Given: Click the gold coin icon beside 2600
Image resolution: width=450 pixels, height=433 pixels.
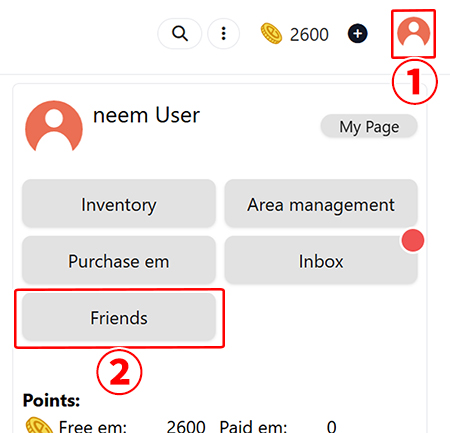Looking at the screenshot, I should pos(271,33).
